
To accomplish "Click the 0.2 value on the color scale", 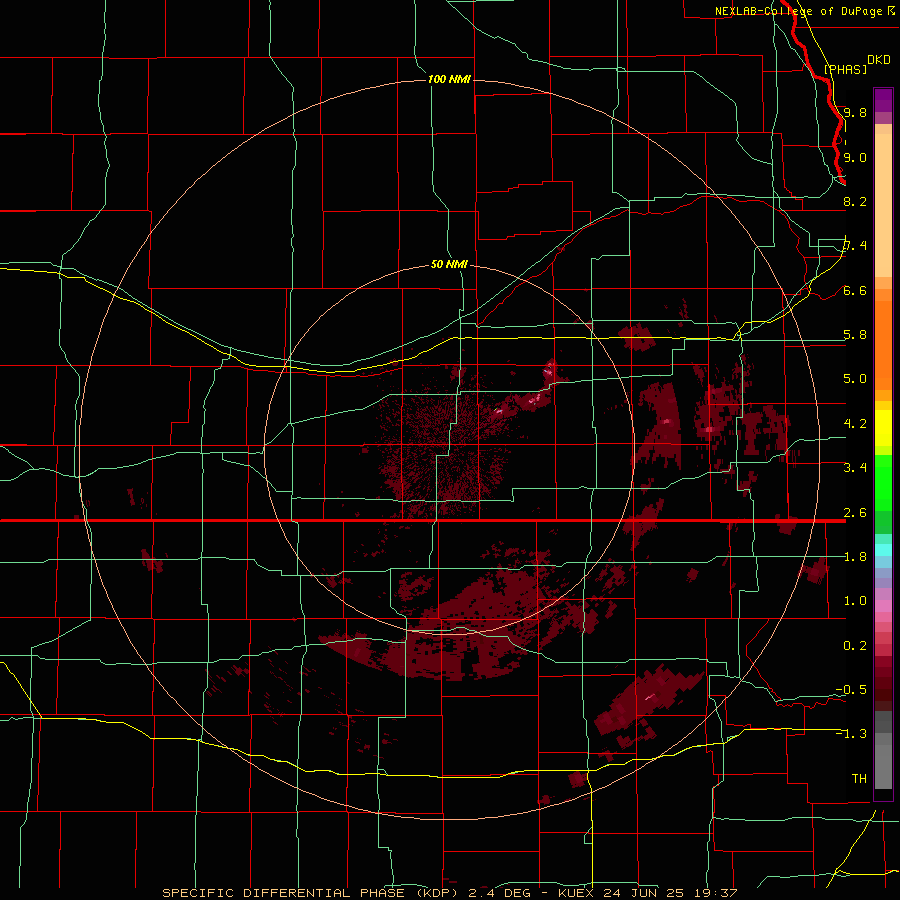I will 855,646.
